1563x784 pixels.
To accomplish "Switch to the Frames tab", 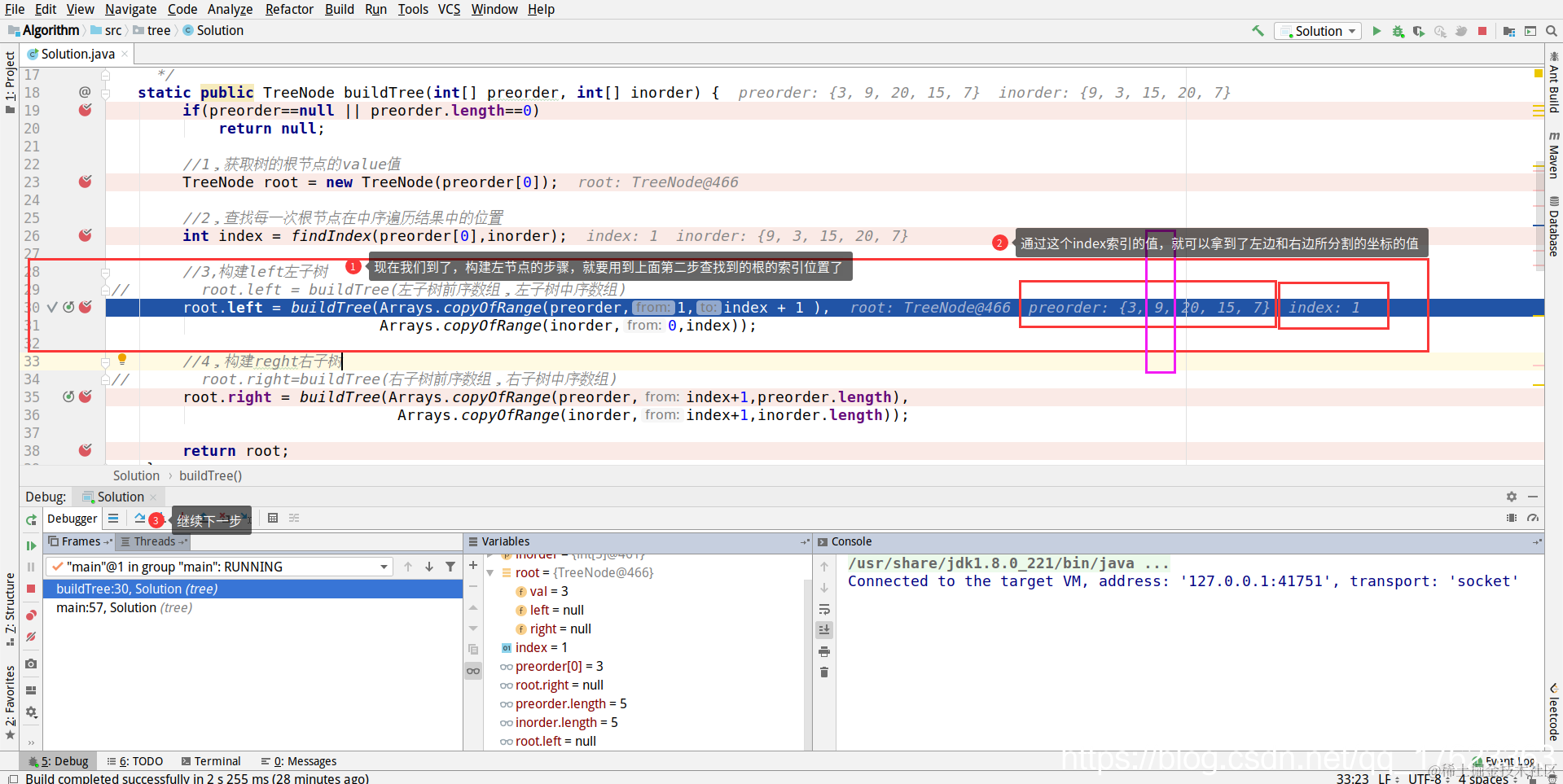I will pyautogui.click(x=79, y=541).
